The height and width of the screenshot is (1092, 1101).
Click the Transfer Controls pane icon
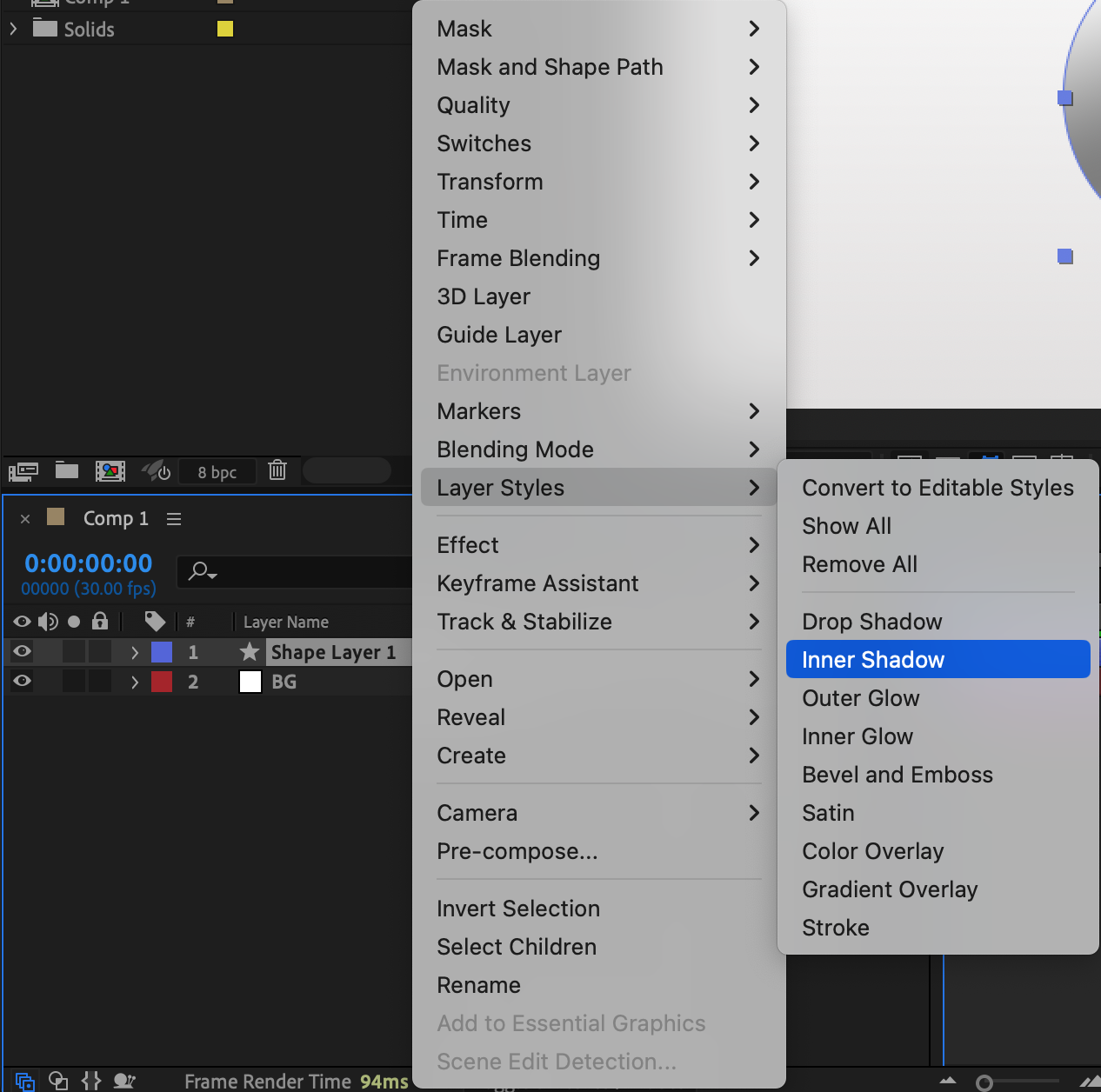(x=58, y=1081)
